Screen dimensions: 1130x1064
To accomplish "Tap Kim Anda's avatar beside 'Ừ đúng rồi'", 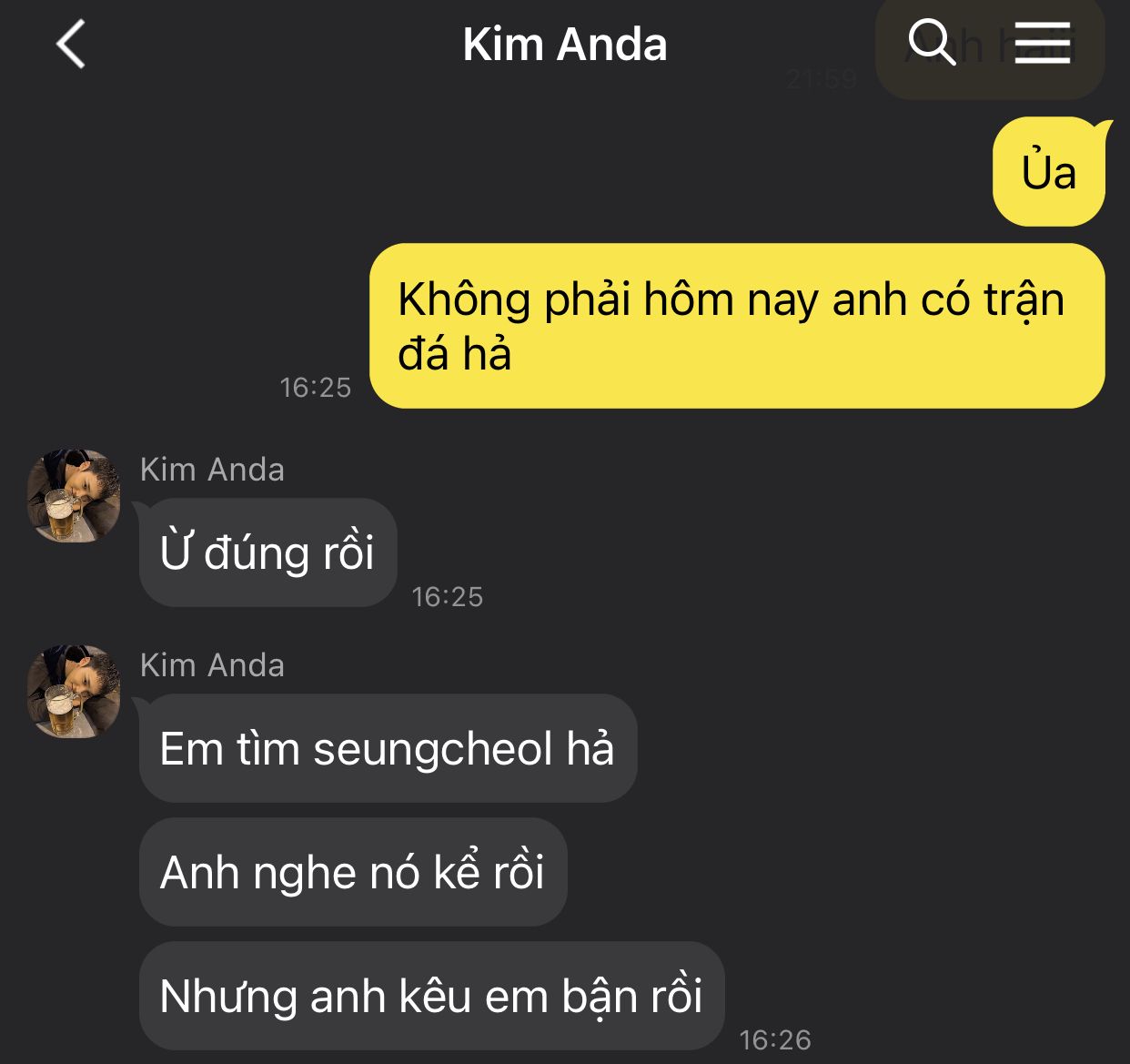I will tap(74, 495).
